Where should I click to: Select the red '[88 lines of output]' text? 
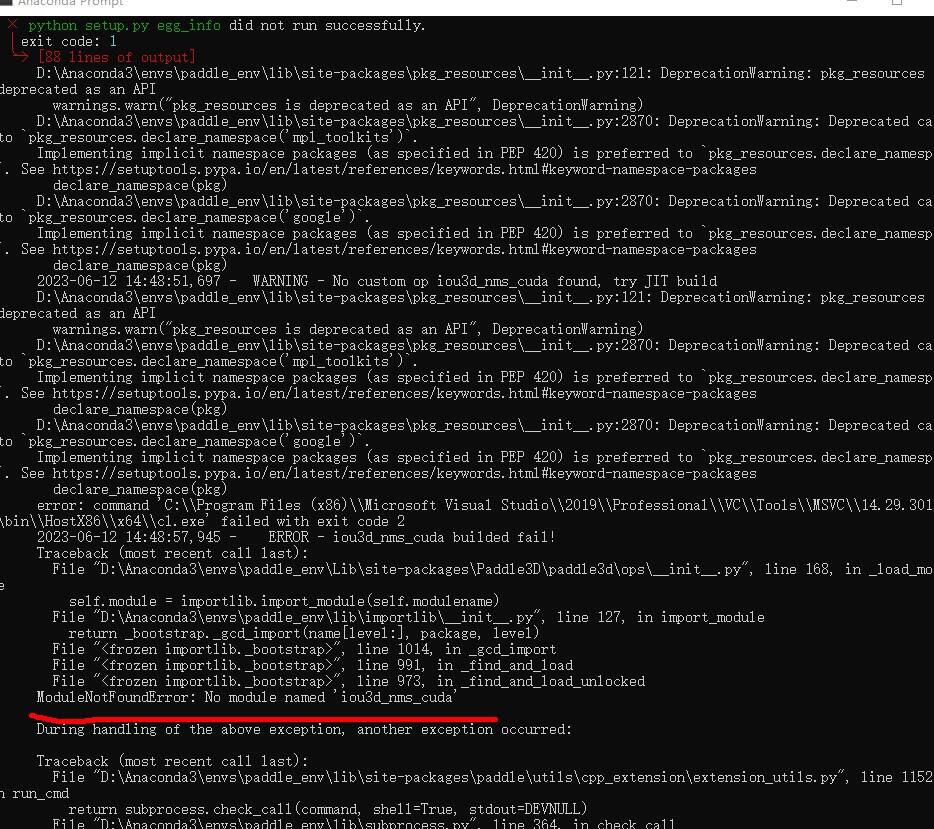pos(116,57)
